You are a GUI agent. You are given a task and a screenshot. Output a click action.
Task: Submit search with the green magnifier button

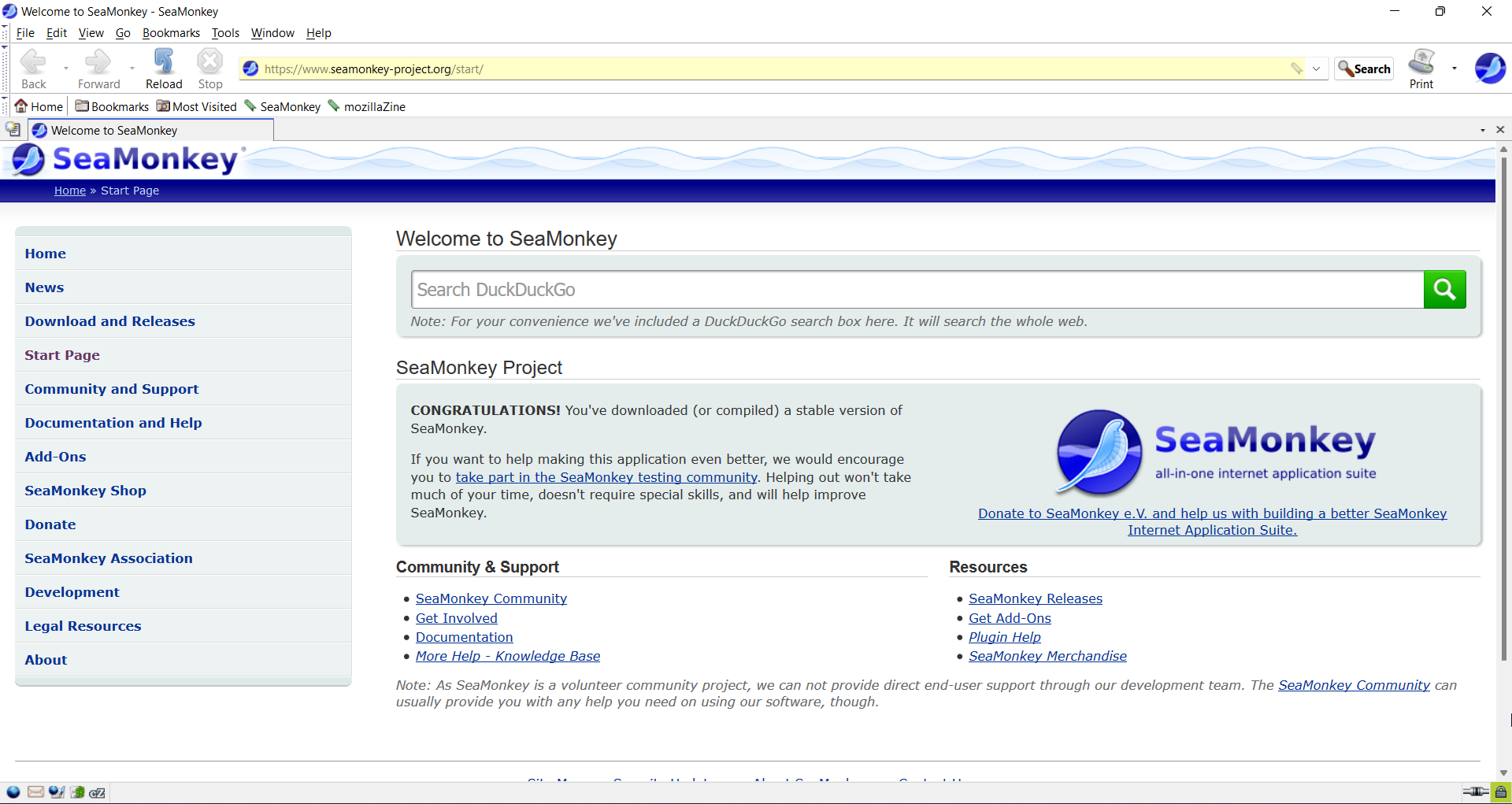(x=1444, y=290)
